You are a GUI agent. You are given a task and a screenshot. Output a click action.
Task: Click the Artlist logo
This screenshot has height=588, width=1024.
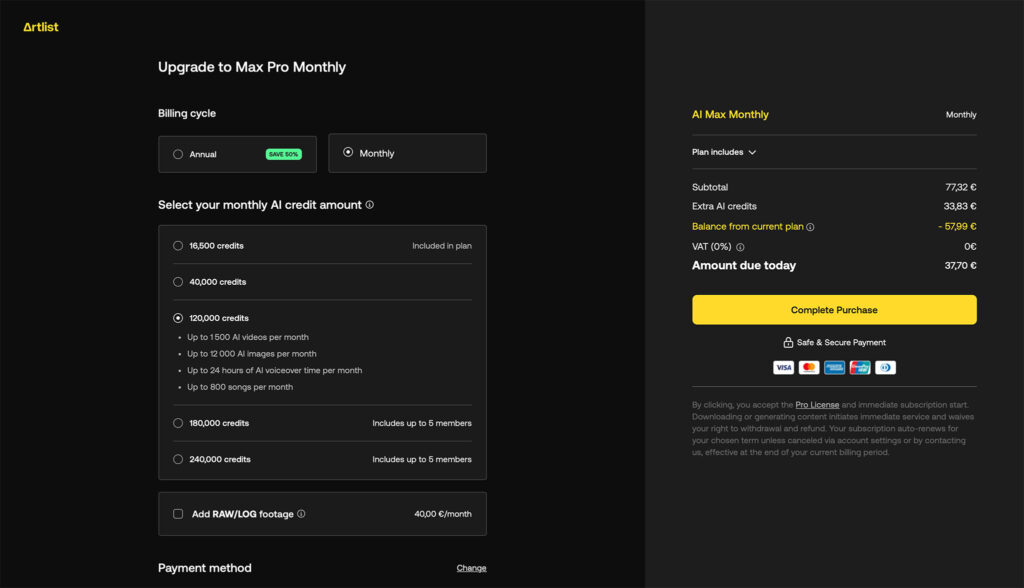(41, 27)
